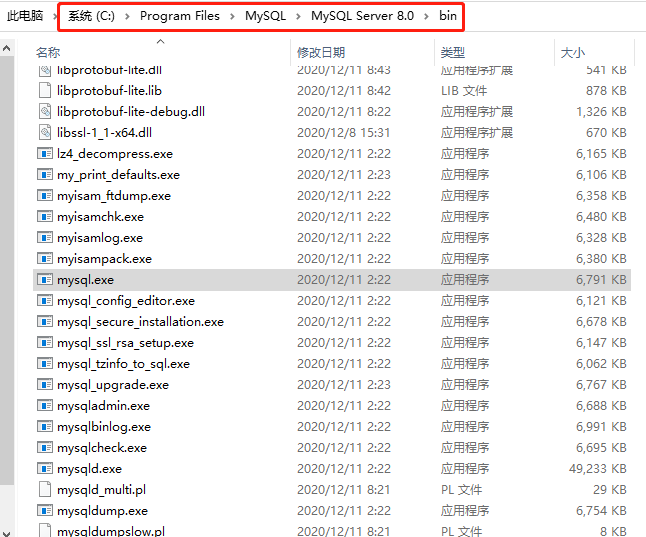Screen dimensions: 646x537
Task: Click the myisampack.exe application icon
Action: [44, 258]
